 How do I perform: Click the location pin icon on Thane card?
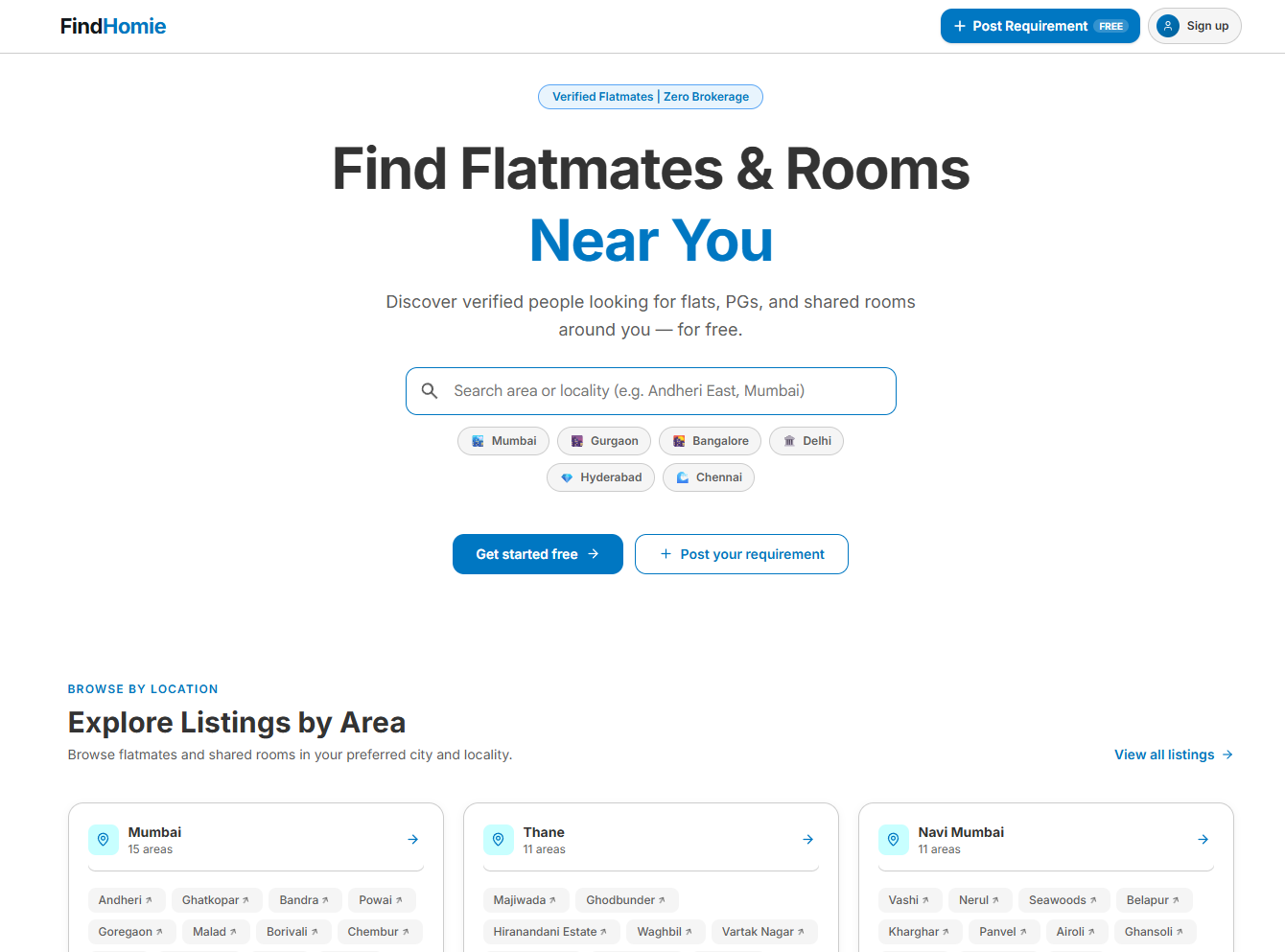click(x=499, y=840)
